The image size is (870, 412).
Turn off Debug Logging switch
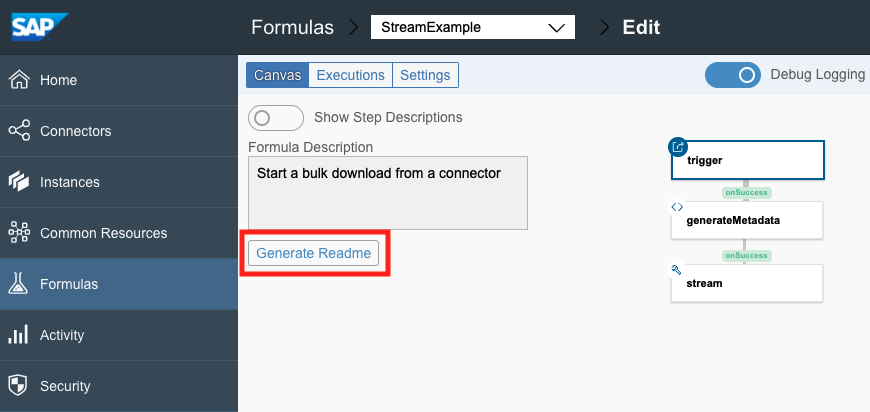pyautogui.click(x=733, y=75)
